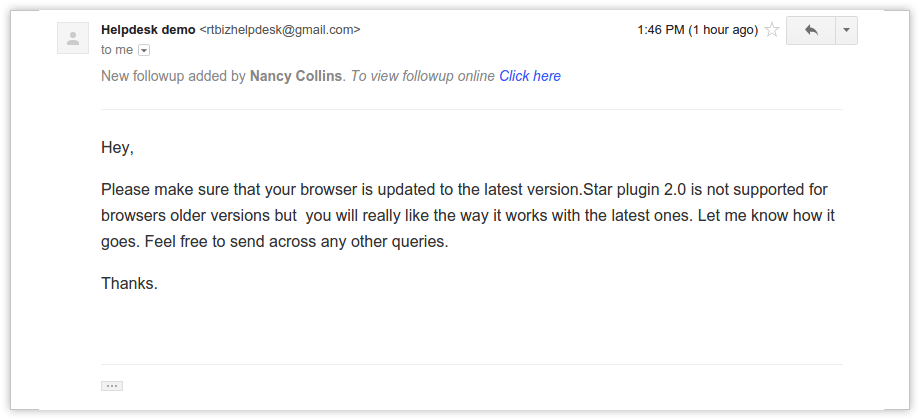
Task: Click the italic "To view followup online" text
Action: pos(422,76)
